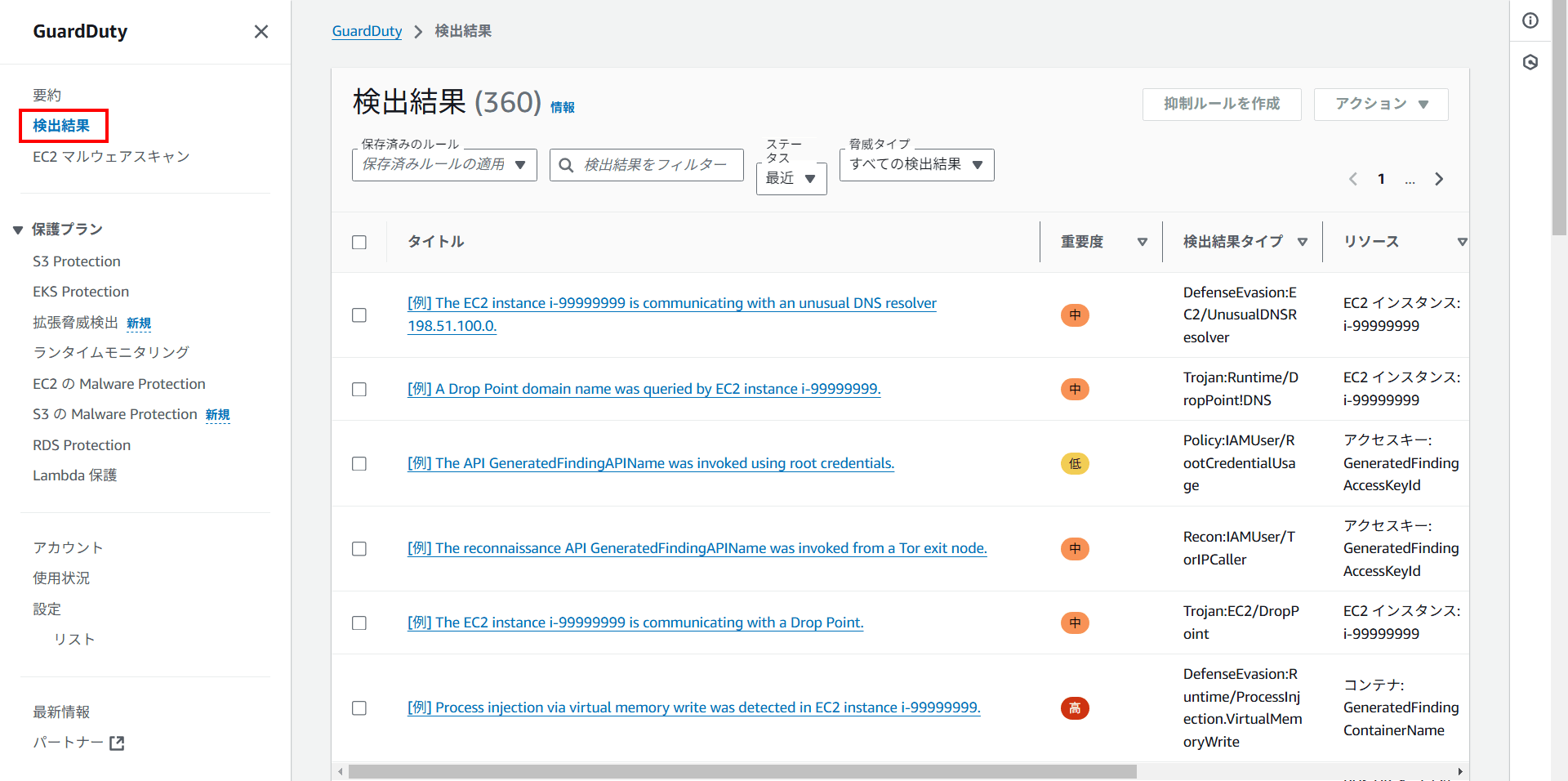Open 拡張脅威検出 page

(x=76, y=323)
